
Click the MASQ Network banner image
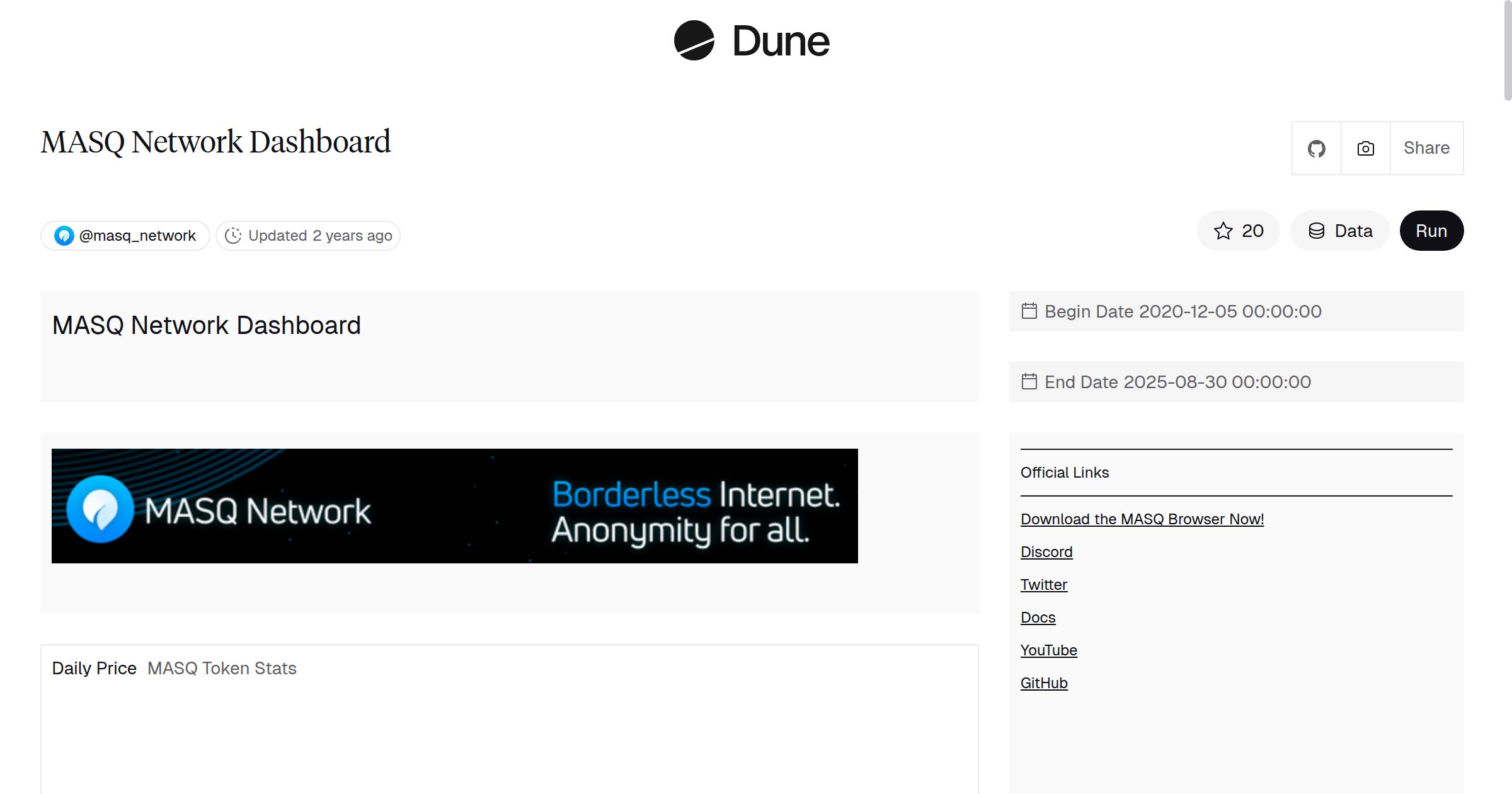click(455, 505)
